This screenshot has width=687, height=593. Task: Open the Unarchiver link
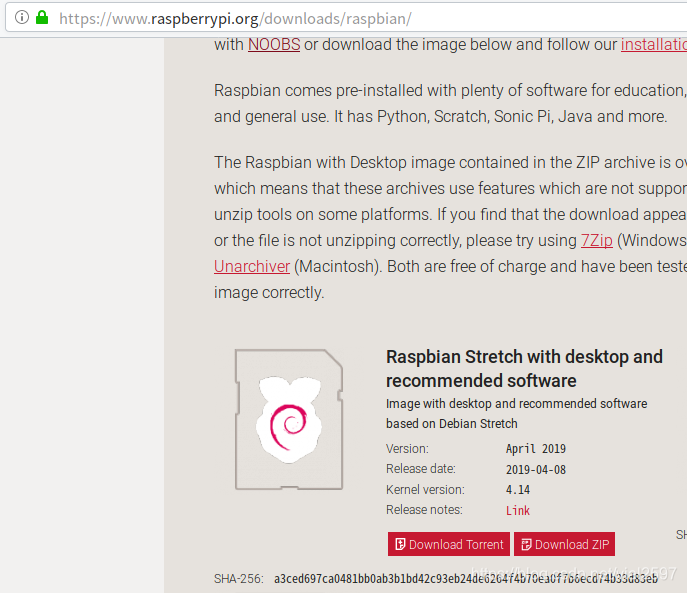coord(252,266)
